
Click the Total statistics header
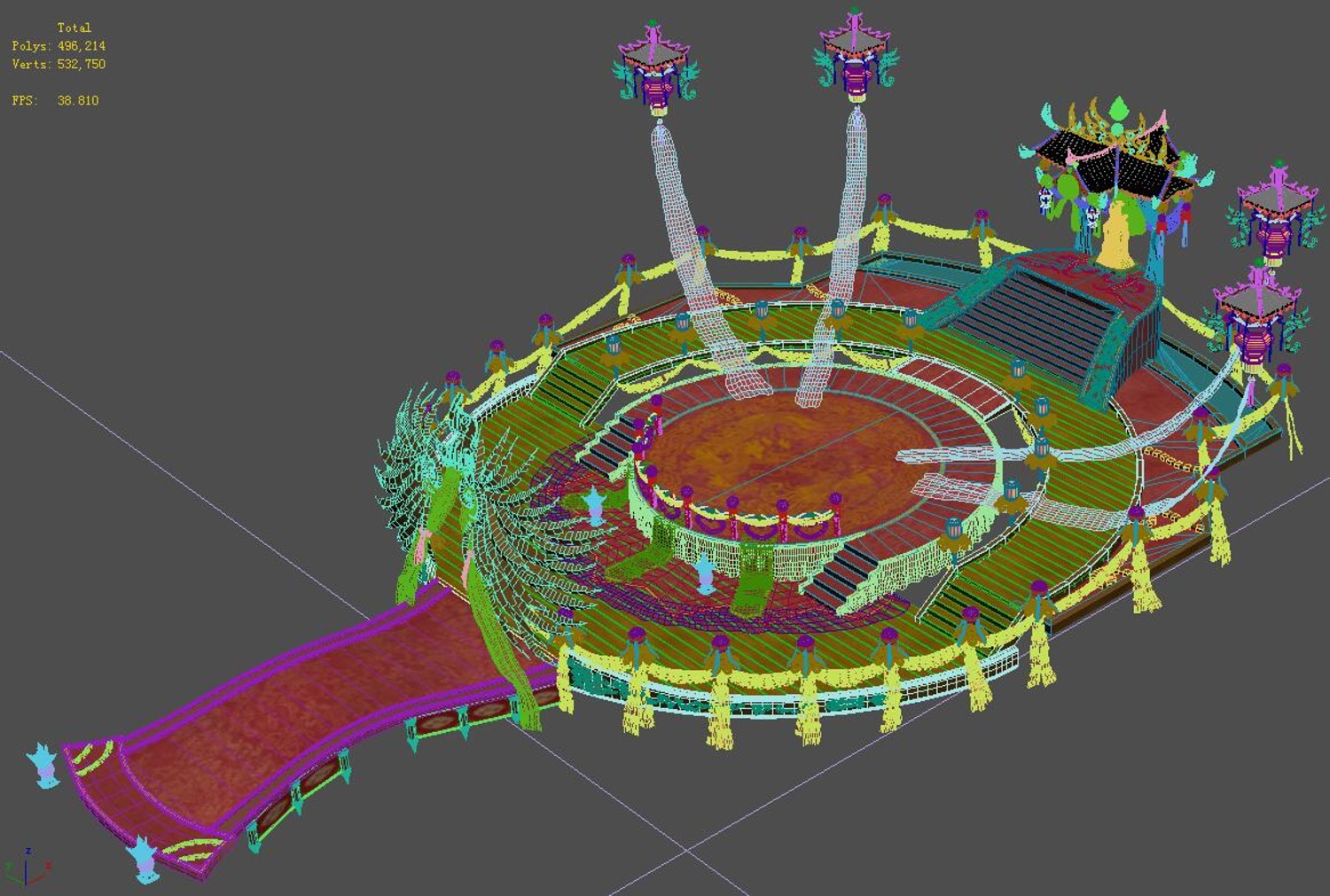(74, 27)
